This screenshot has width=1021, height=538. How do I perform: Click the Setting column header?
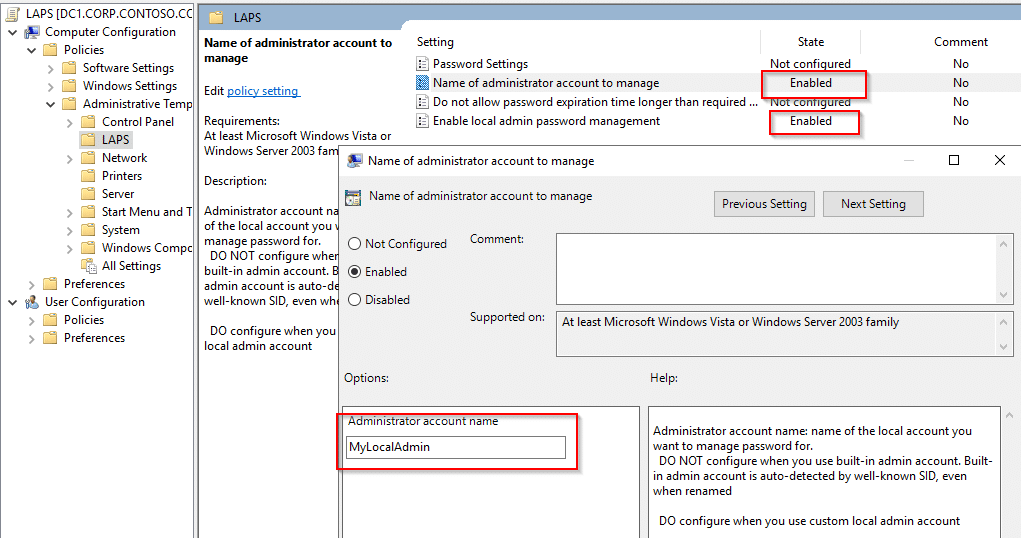click(x=436, y=42)
